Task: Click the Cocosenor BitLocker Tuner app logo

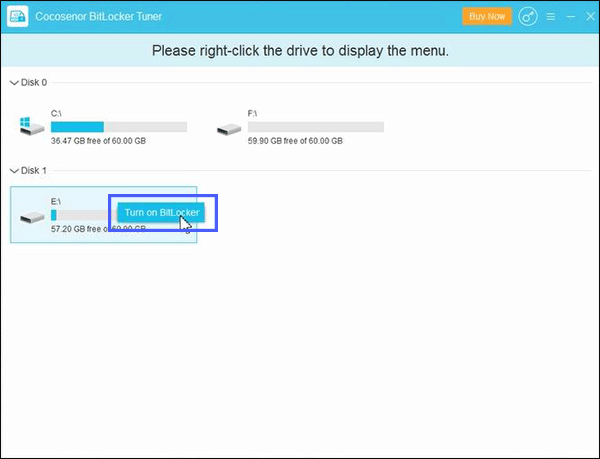Action: pos(18,16)
